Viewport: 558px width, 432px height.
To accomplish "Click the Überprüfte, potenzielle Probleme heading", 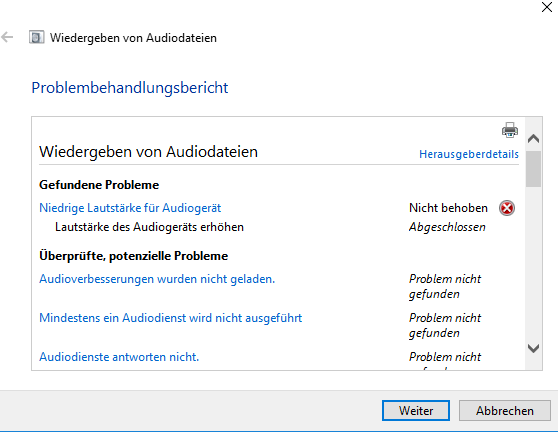I will point(133,256).
